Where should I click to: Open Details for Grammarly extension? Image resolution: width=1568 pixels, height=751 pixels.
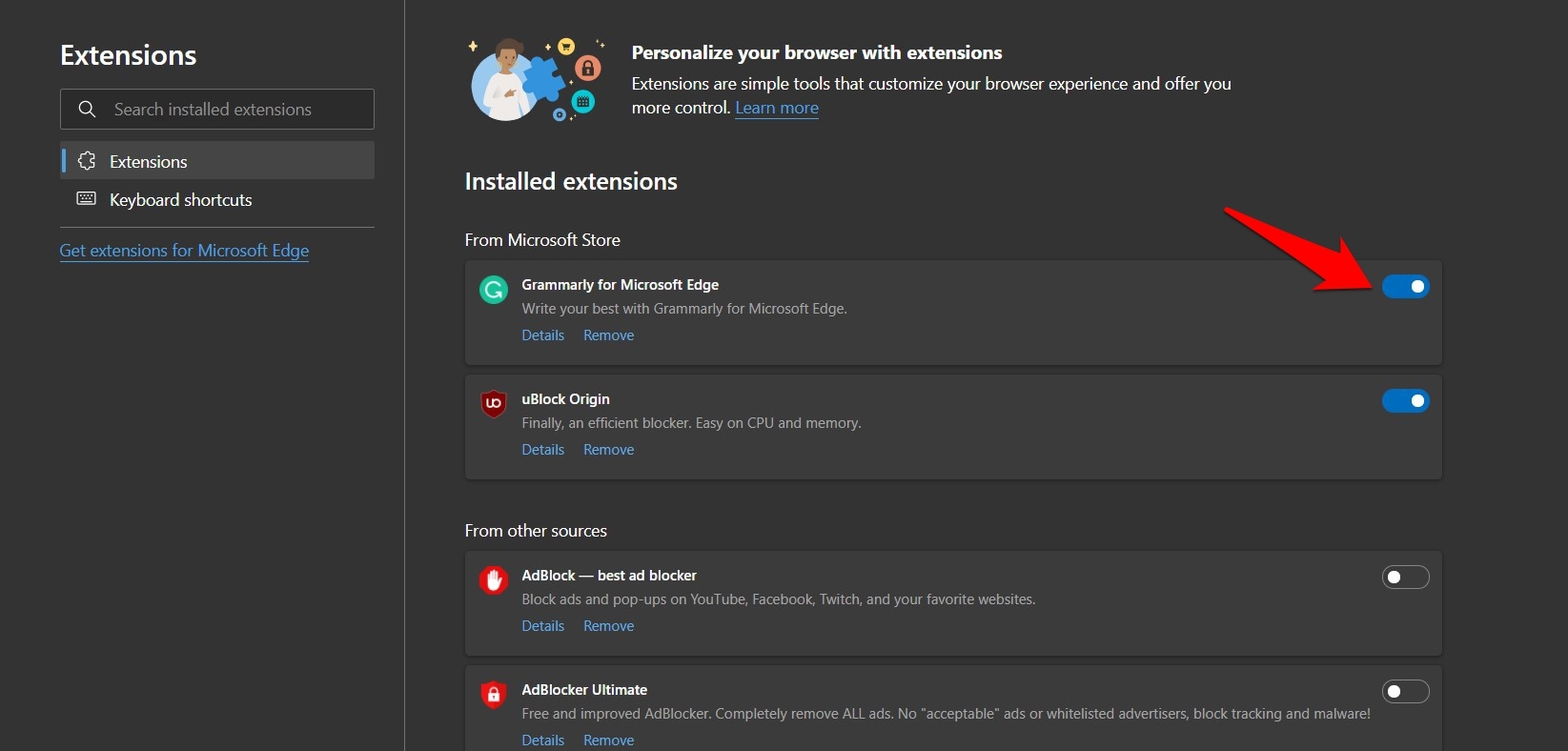542,335
